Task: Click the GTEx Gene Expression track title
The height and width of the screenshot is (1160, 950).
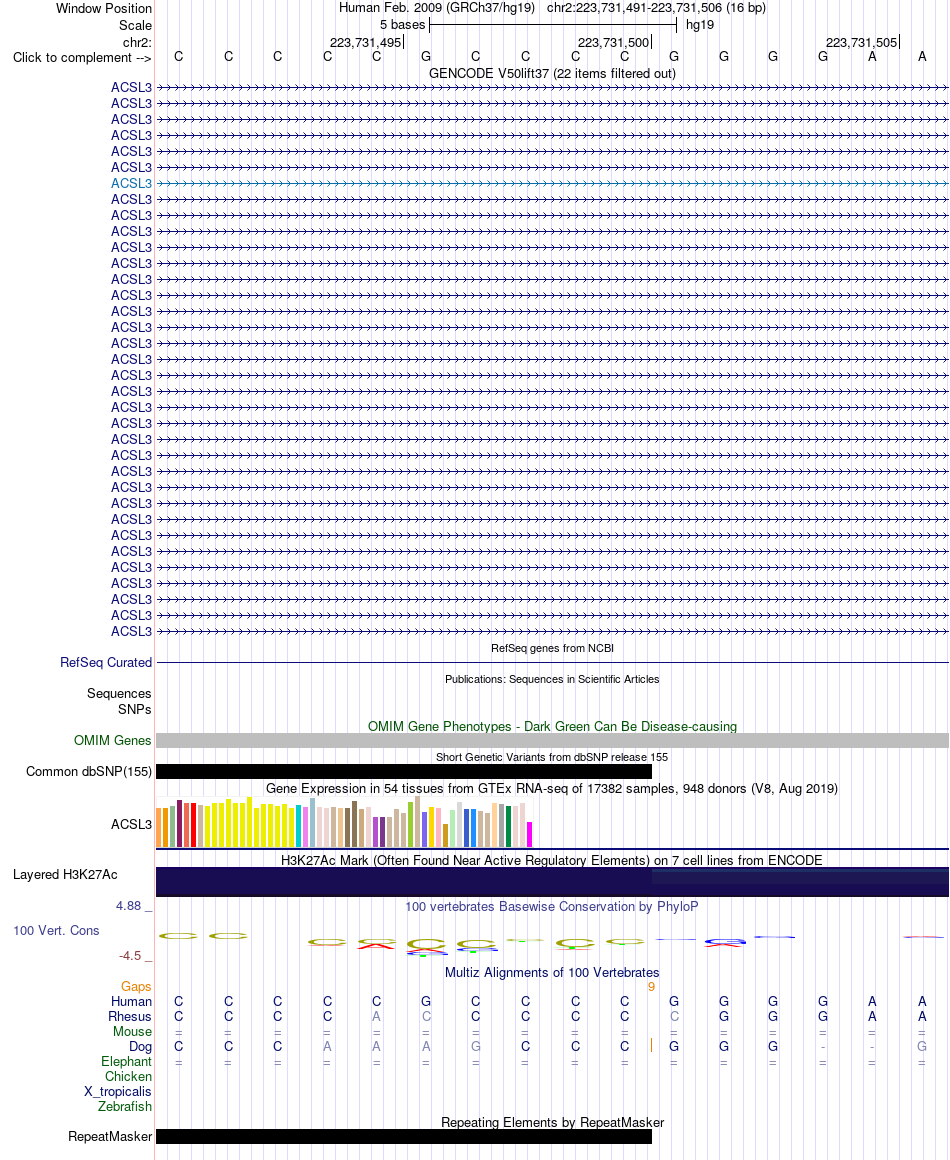Action: click(552, 789)
